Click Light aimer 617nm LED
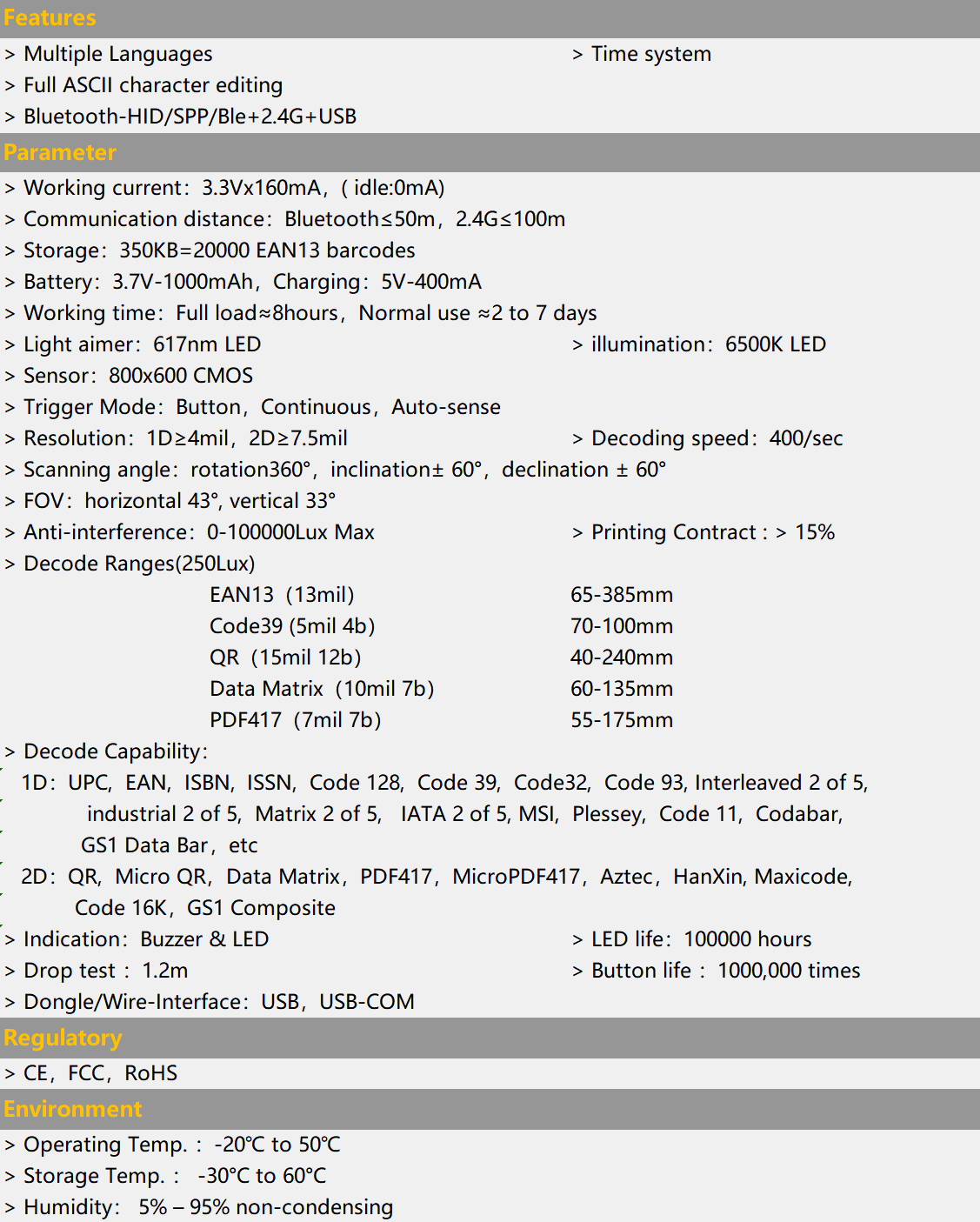 [133, 344]
